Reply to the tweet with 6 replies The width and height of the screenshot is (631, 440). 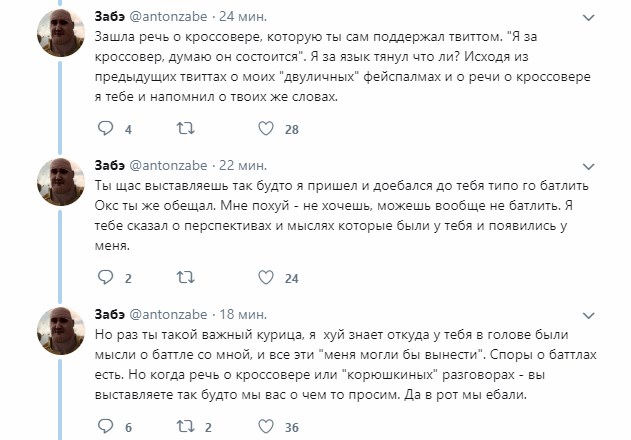pos(106,426)
